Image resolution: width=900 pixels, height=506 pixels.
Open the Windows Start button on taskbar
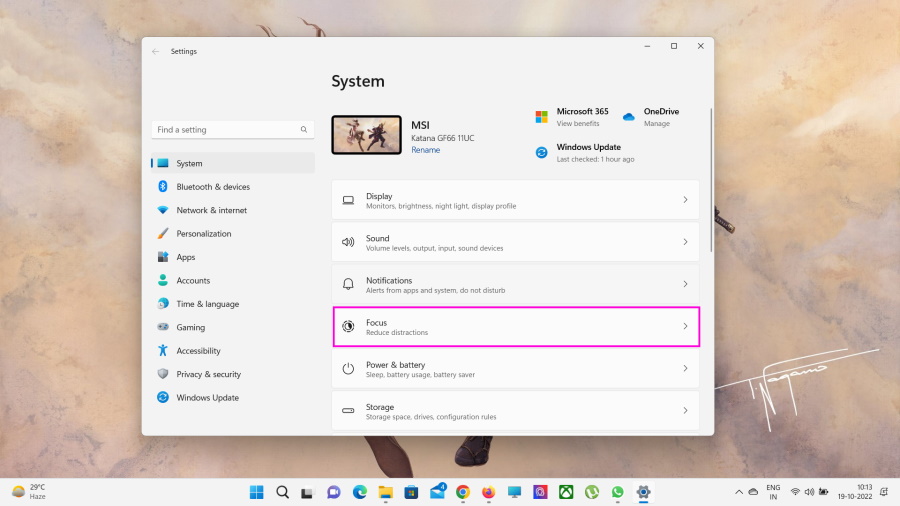pos(257,492)
